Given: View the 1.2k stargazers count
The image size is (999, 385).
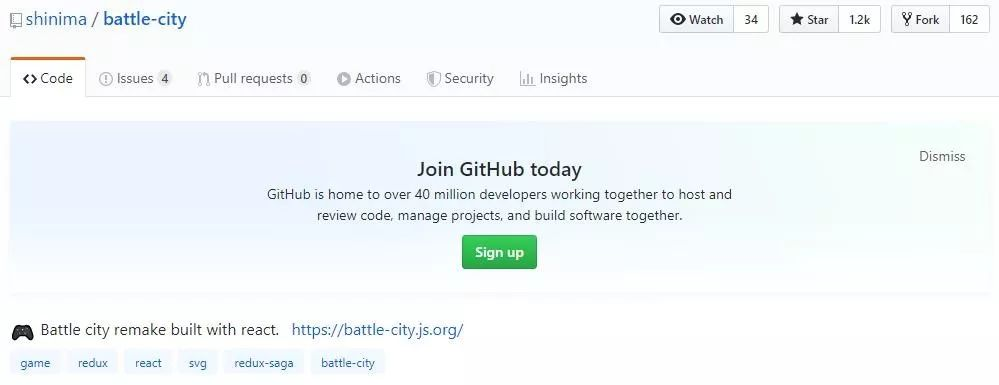Looking at the screenshot, I should (859, 19).
